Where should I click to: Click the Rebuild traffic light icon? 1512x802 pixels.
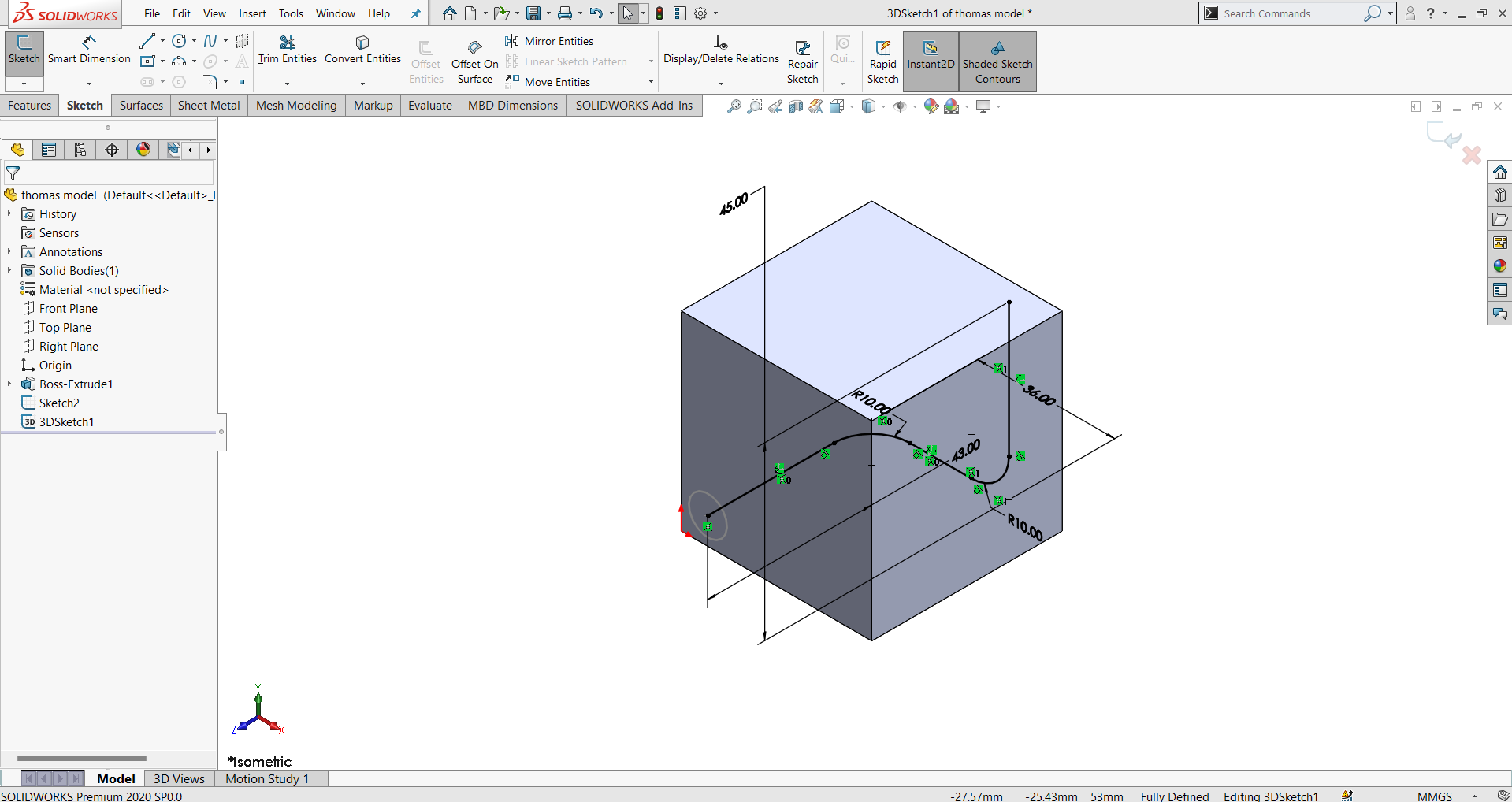click(659, 13)
